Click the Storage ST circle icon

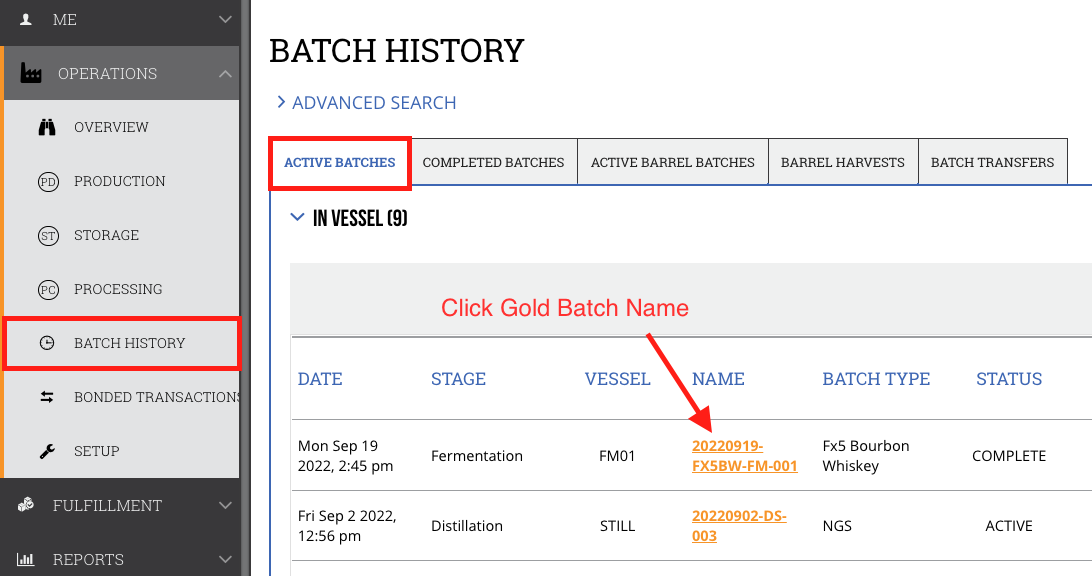tap(48, 235)
